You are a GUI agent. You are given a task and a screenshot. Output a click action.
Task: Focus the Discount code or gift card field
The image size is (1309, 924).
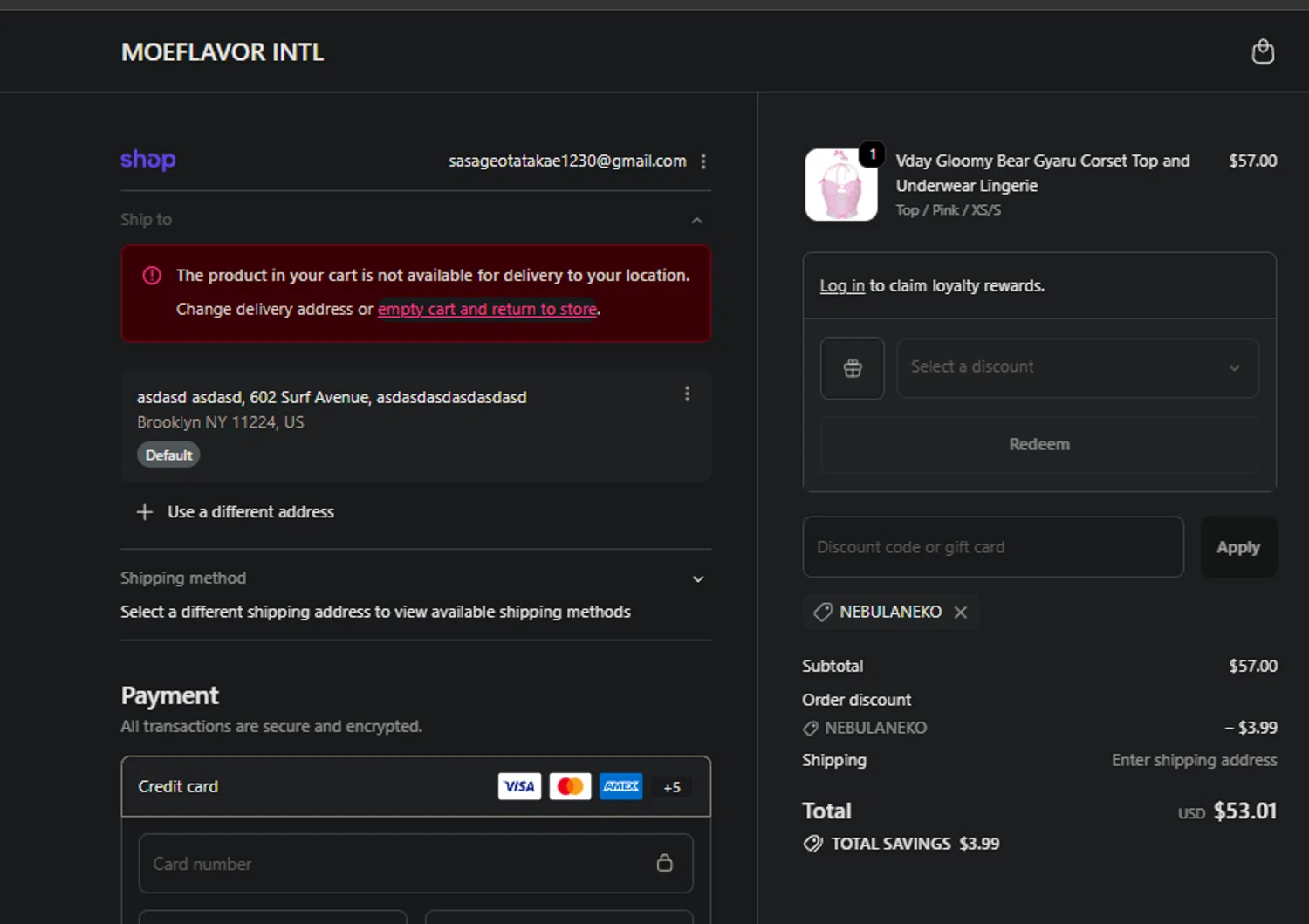pyautogui.click(x=993, y=547)
